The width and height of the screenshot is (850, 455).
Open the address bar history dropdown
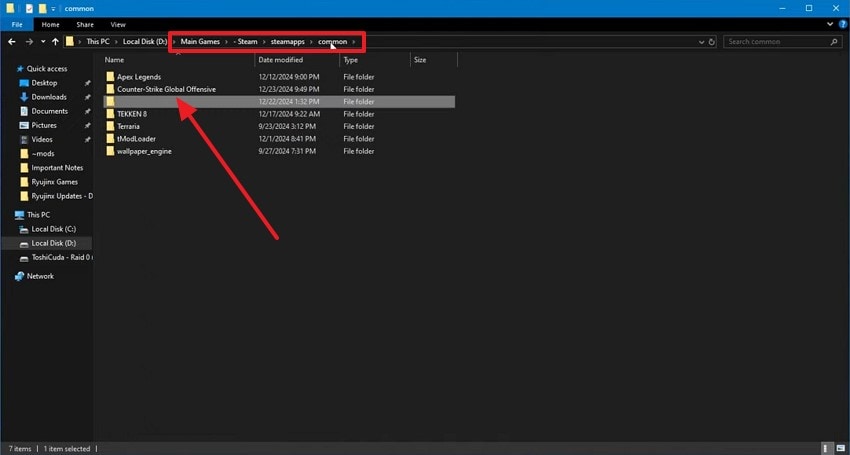[x=701, y=42]
